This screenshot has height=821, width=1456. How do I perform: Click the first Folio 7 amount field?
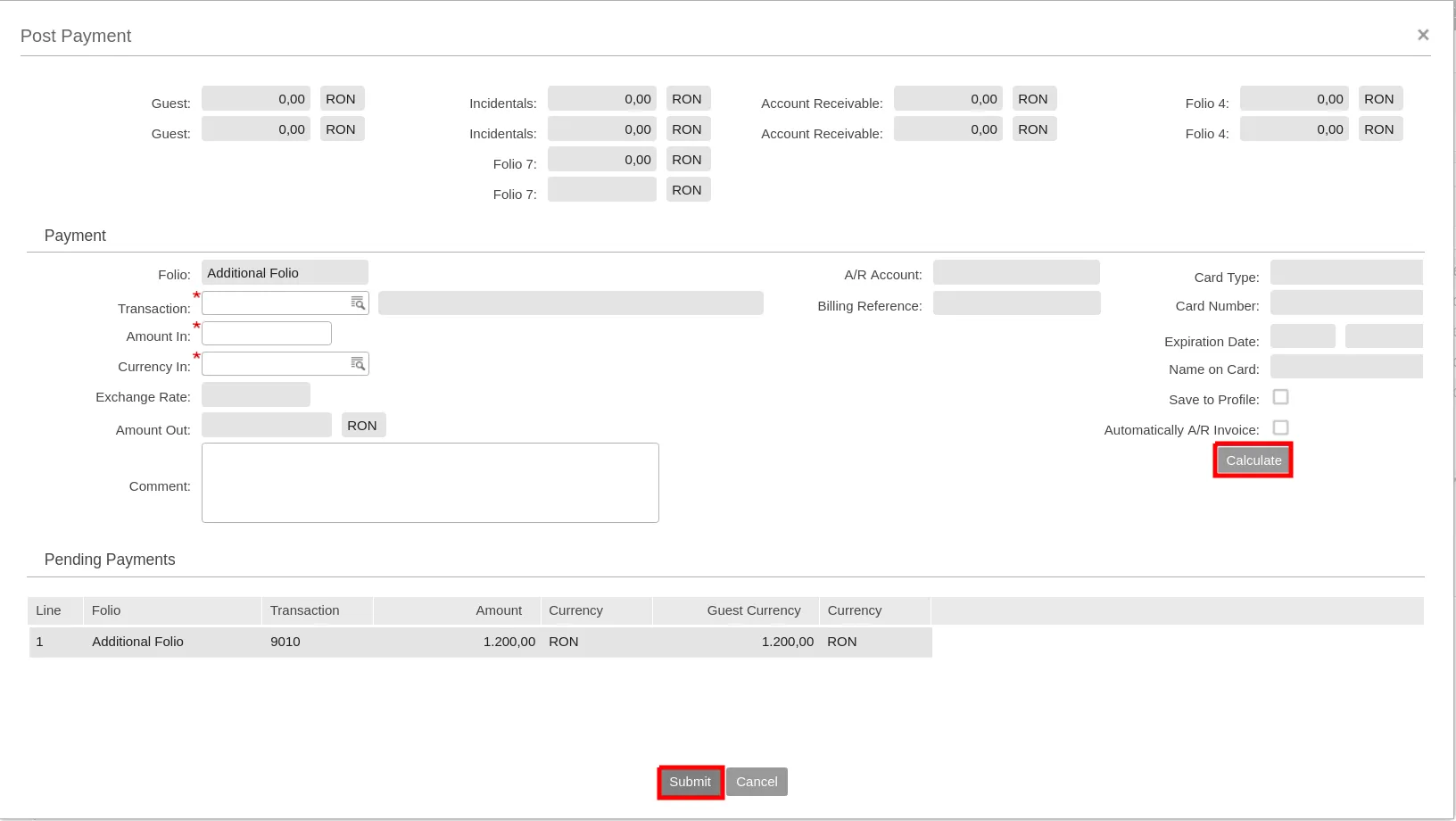point(602,159)
